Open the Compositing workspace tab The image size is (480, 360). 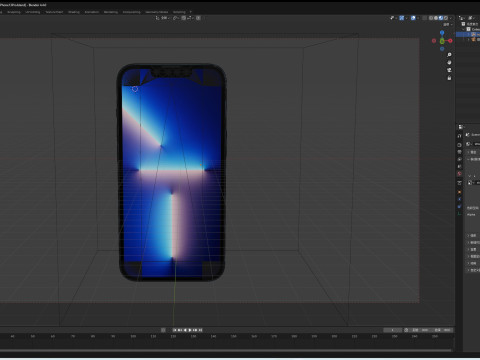pyautogui.click(x=132, y=12)
